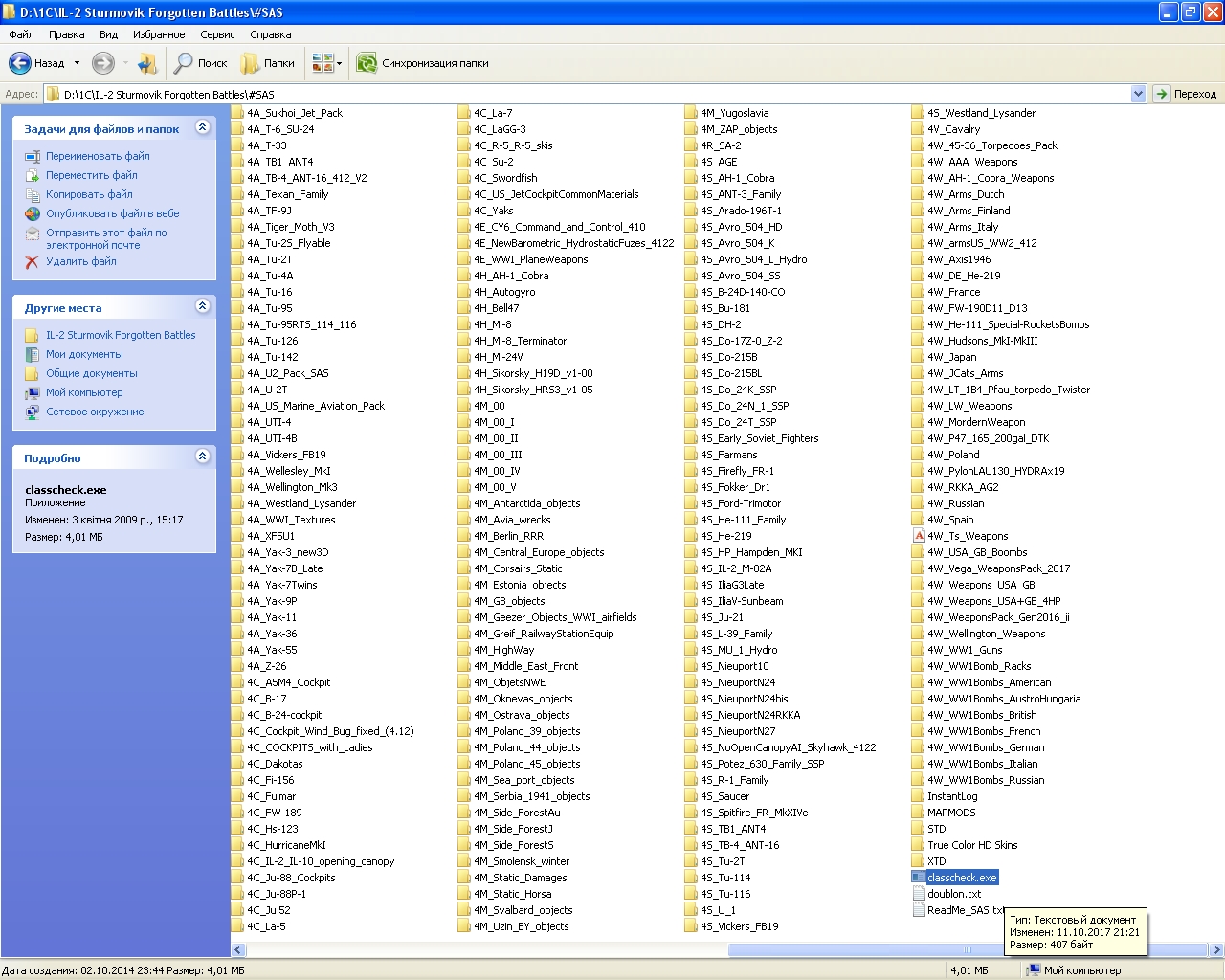Click the folder icon beside InstantLog
1225x980 pixels.
coord(919,796)
